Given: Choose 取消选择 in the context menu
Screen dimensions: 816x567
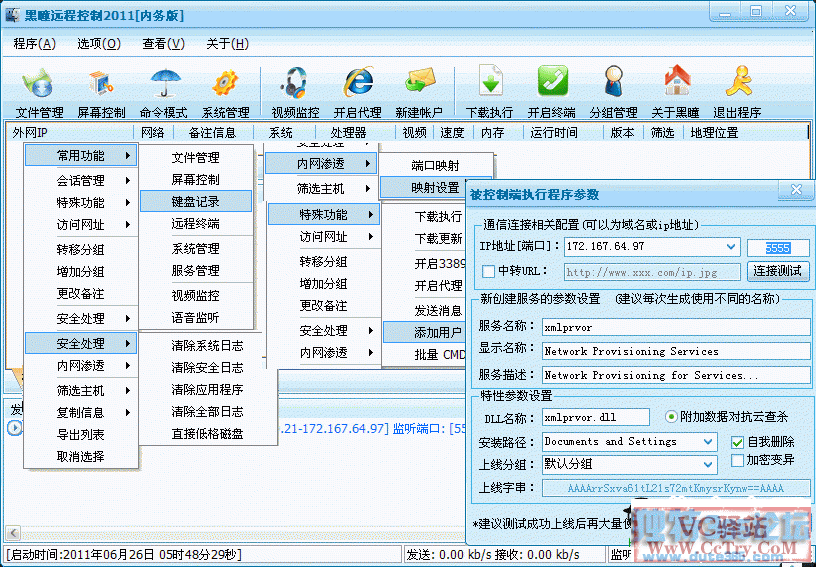Looking at the screenshot, I should point(81,456).
